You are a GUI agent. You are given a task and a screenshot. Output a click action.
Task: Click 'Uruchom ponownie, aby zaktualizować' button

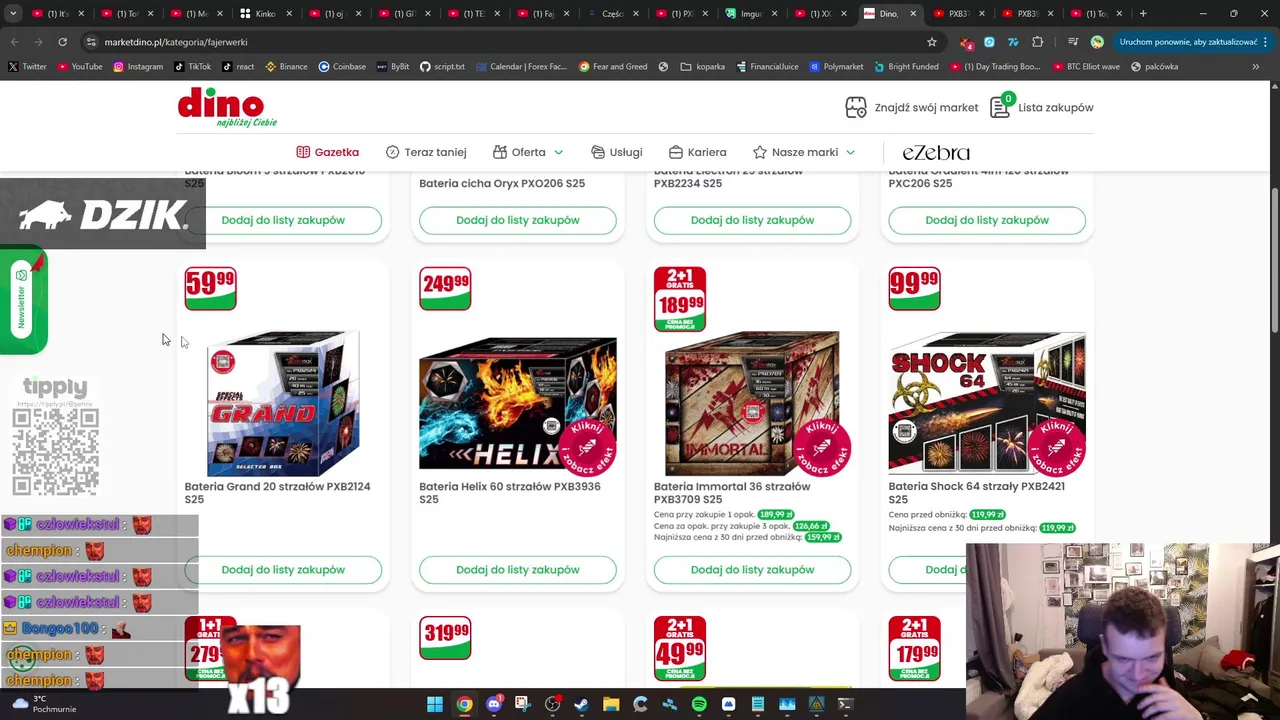point(1188,42)
